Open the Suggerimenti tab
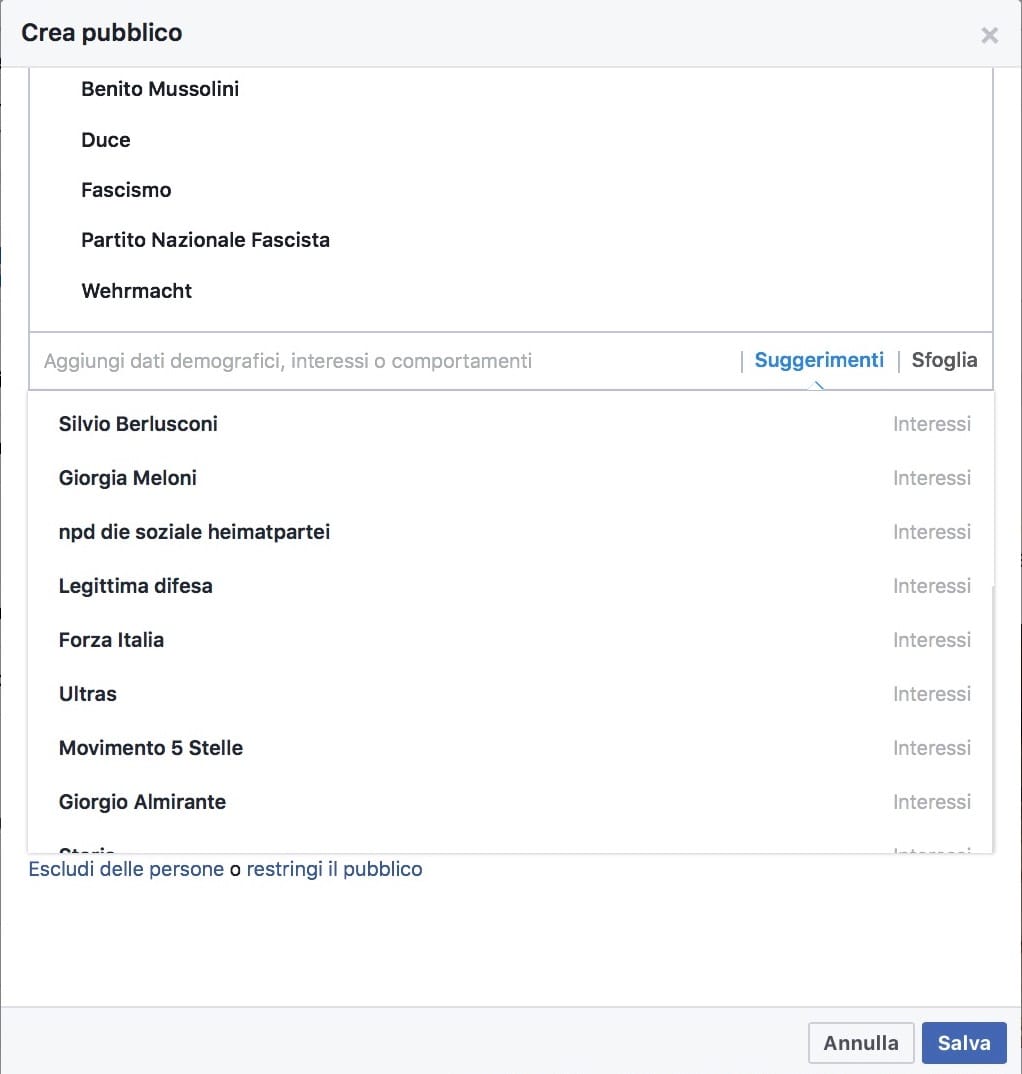The height and width of the screenshot is (1074, 1022). point(819,360)
